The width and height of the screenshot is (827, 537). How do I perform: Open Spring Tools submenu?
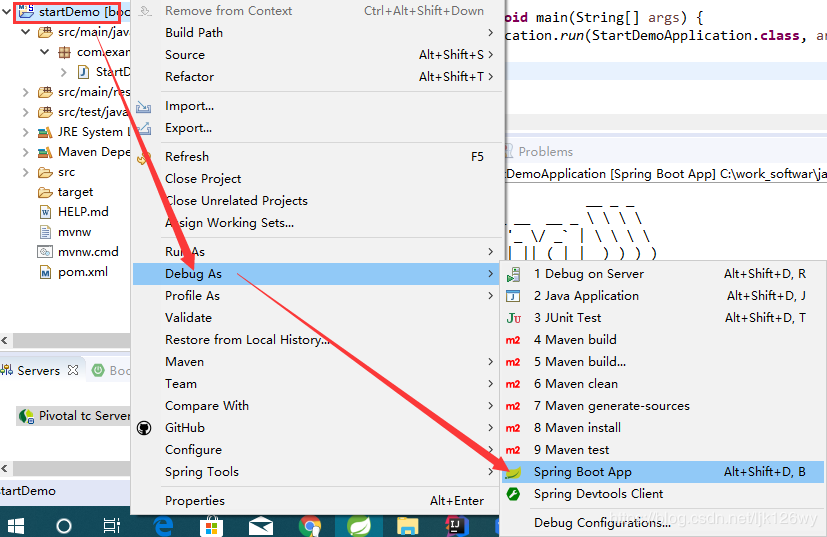point(316,472)
